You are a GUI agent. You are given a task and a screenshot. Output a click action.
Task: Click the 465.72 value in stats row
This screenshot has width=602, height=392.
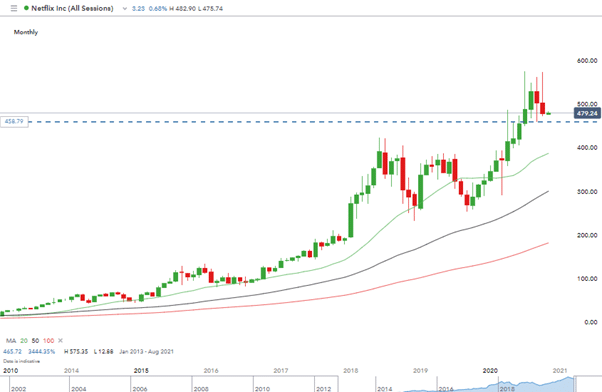pyautogui.click(x=12, y=351)
